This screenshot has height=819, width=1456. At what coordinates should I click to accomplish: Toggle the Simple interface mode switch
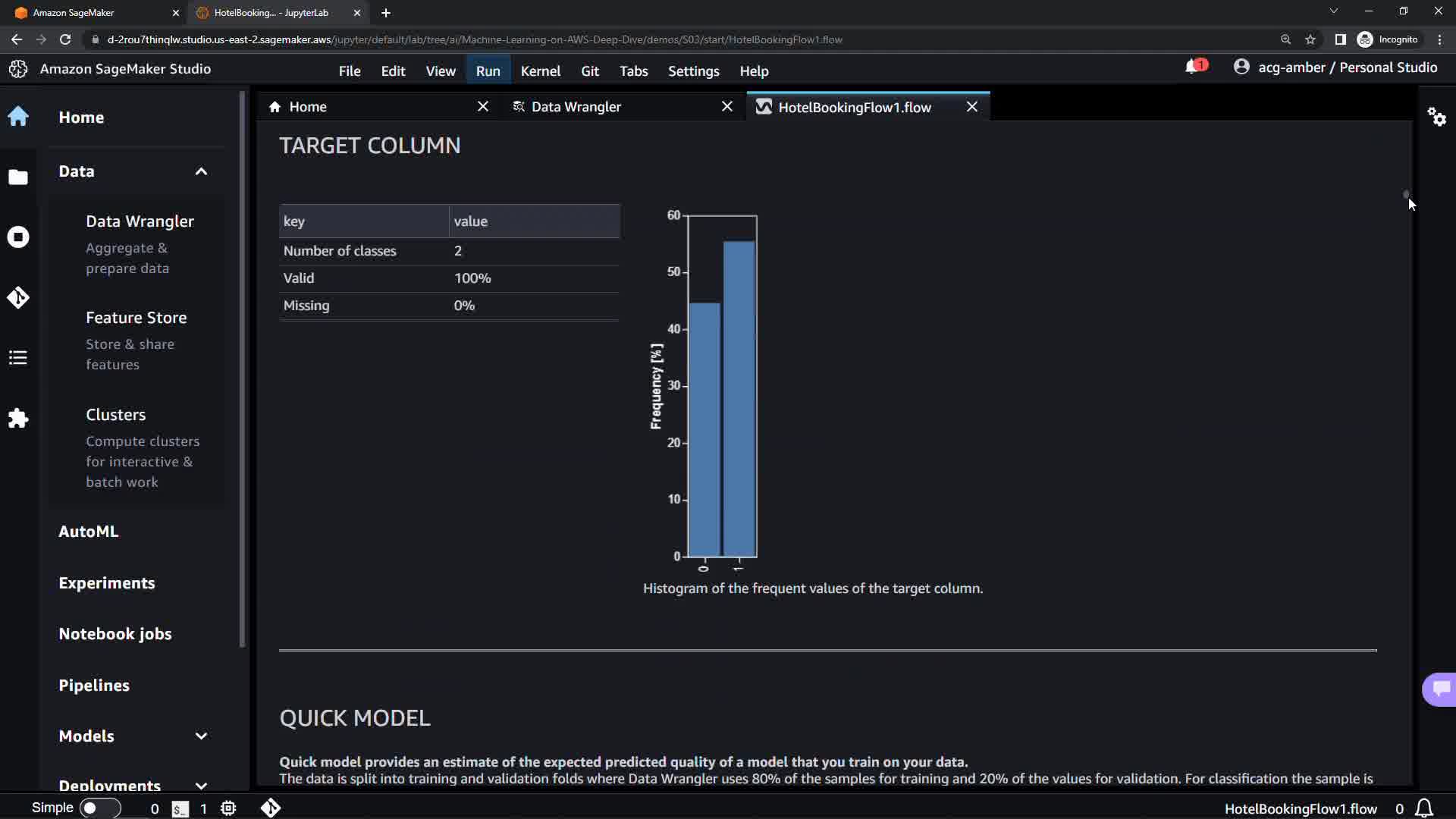pyautogui.click(x=99, y=808)
